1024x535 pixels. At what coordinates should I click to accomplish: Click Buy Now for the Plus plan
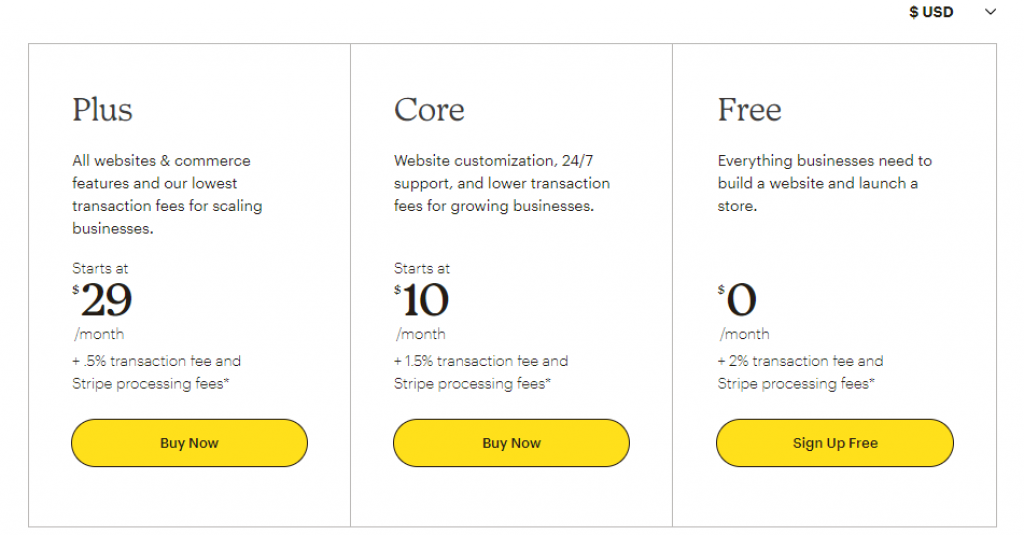pos(189,443)
